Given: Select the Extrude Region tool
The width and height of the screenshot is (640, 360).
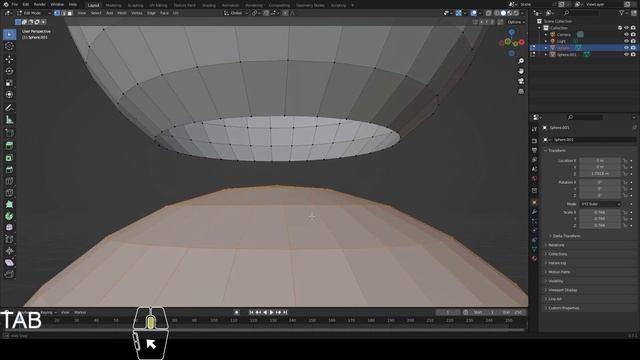Looking at the screenshot, I should pos(9,146).
